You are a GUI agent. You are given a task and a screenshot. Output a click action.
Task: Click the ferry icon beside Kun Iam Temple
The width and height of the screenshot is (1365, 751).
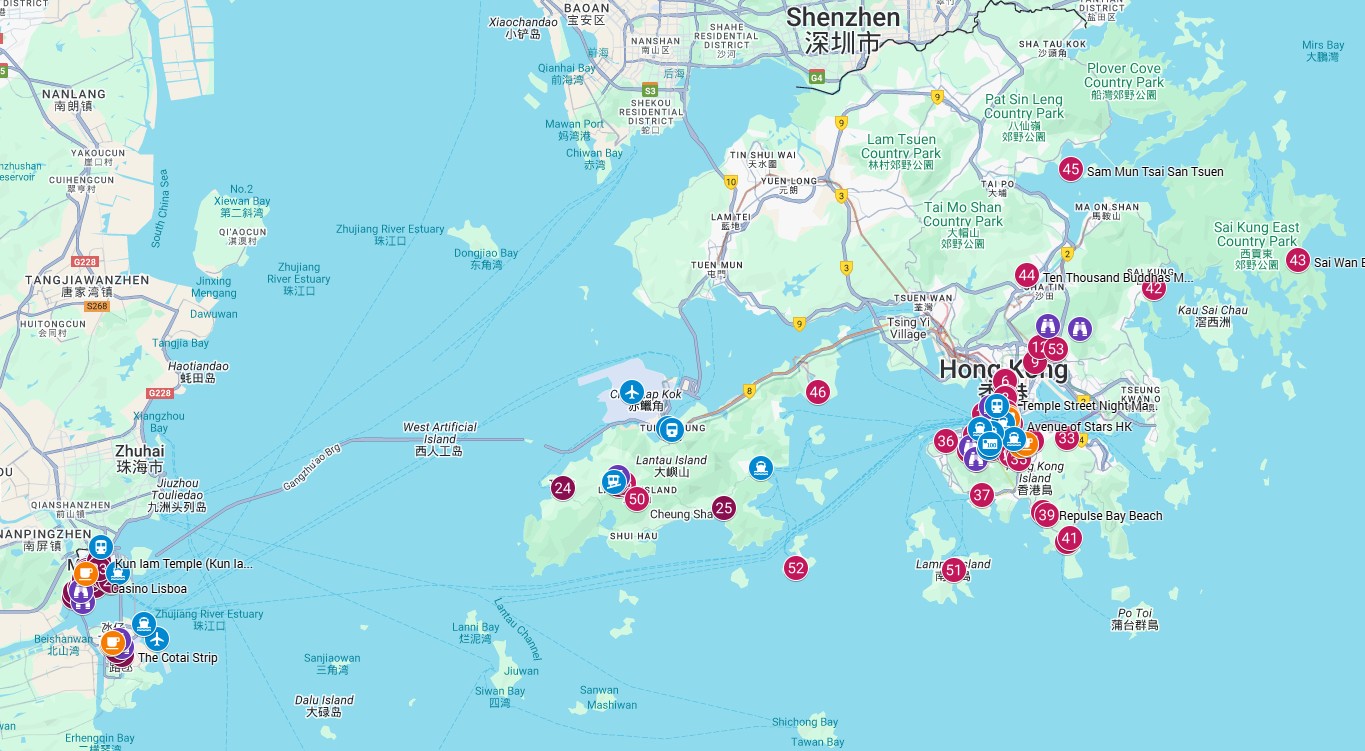[x=118, y=573]
